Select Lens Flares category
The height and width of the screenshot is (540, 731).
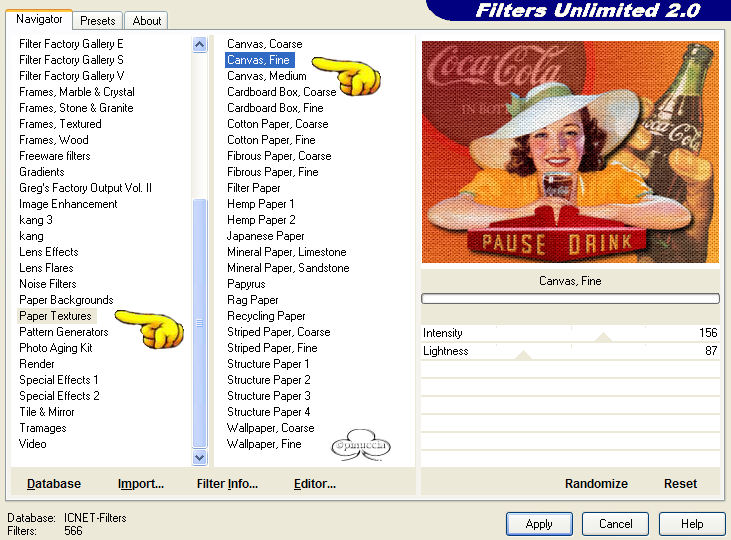pos(46,268)
